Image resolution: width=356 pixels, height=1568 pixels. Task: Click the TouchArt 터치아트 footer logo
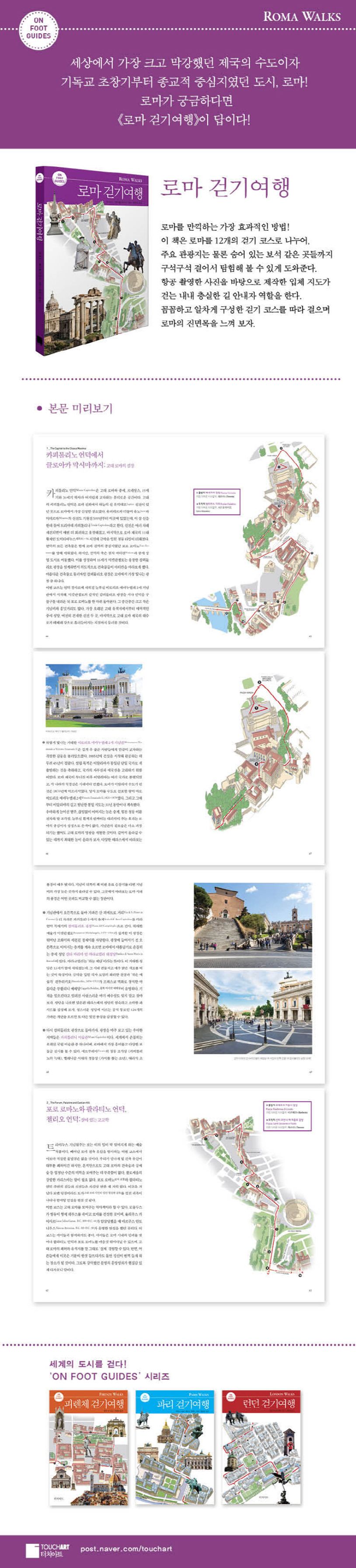click(x=48, y=1548)
